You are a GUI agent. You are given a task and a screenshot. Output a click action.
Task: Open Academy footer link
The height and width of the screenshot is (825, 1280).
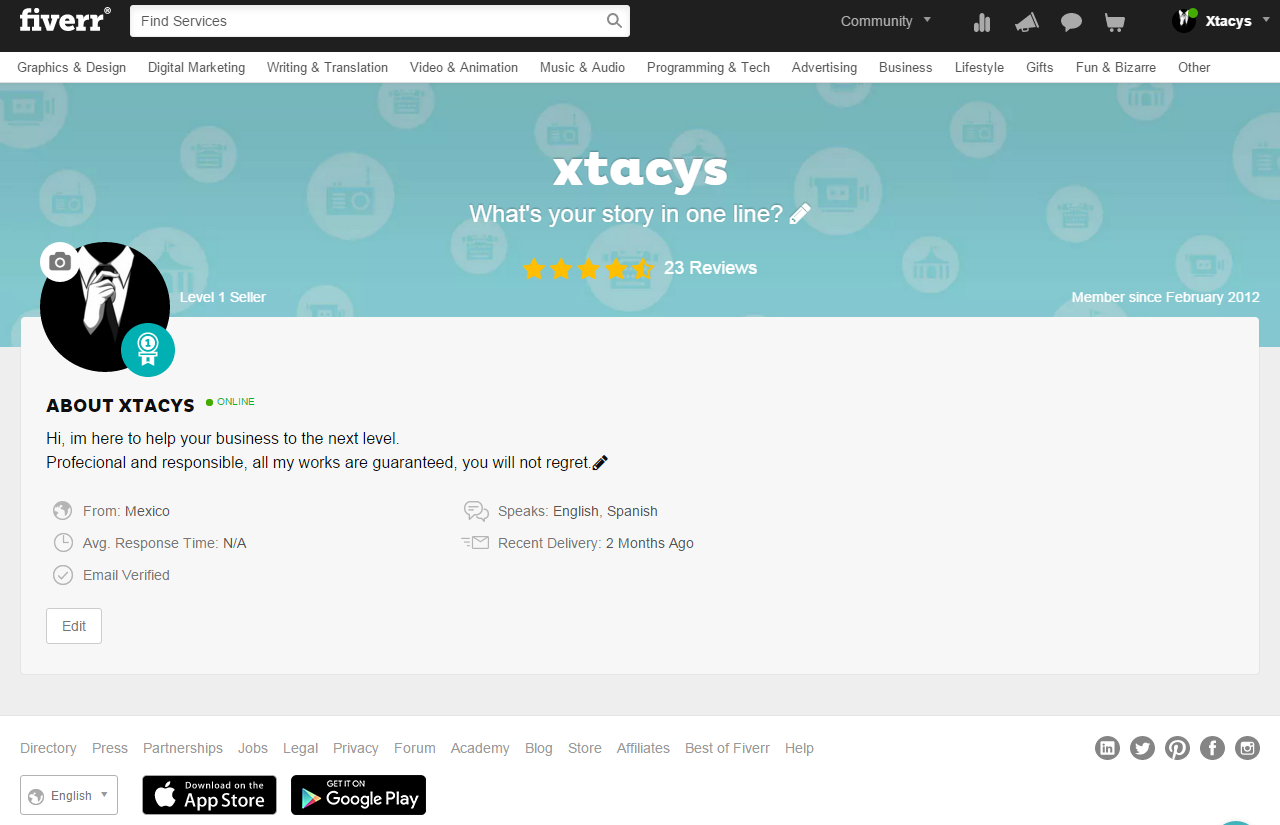coord(480,748)
